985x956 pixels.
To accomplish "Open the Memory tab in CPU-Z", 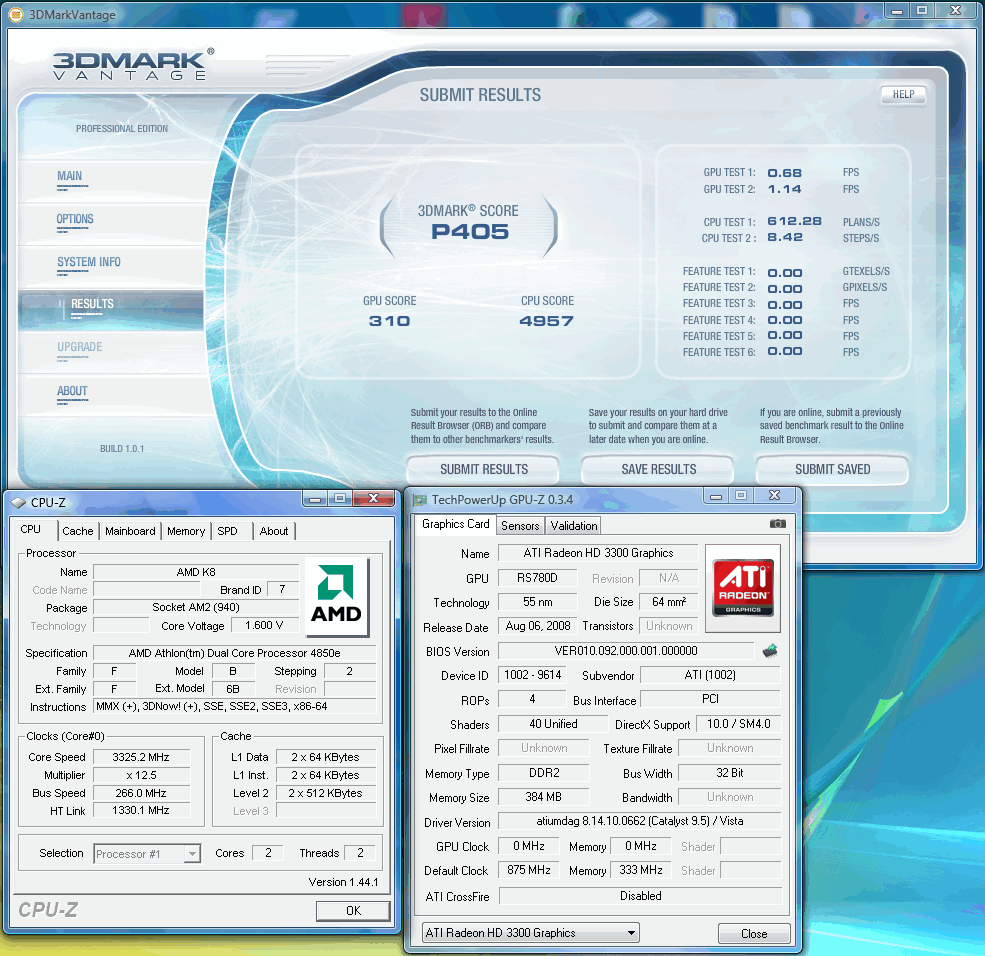I will pos(186,531).
